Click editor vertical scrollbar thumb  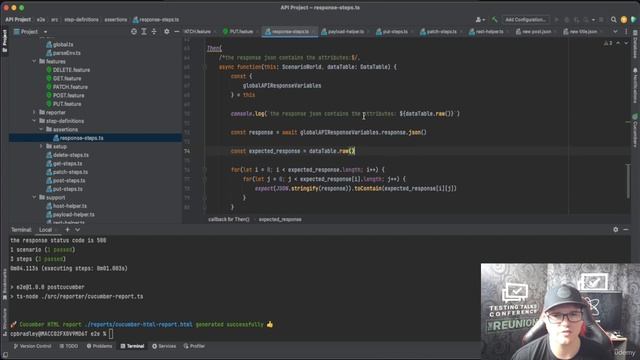[x=628, y=181]
